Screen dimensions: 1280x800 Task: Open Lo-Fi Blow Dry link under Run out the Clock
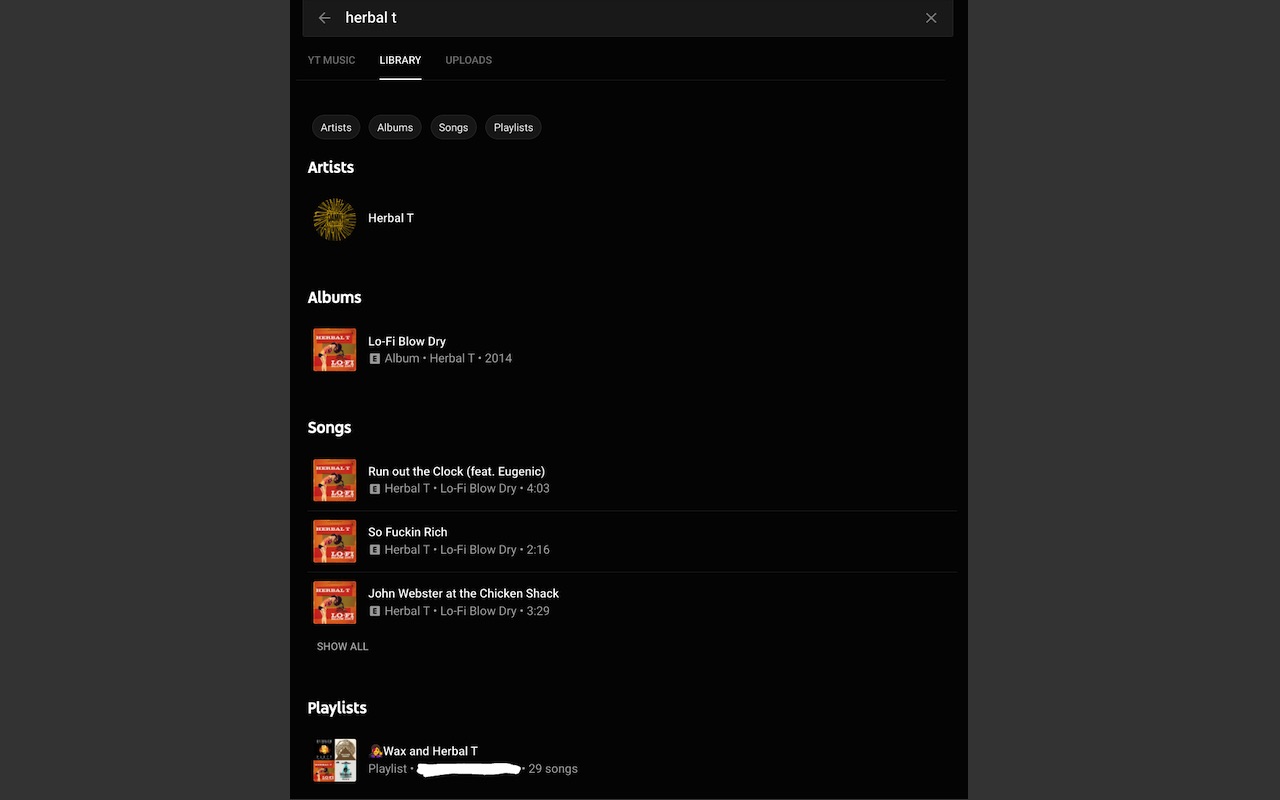click(478, 489)
